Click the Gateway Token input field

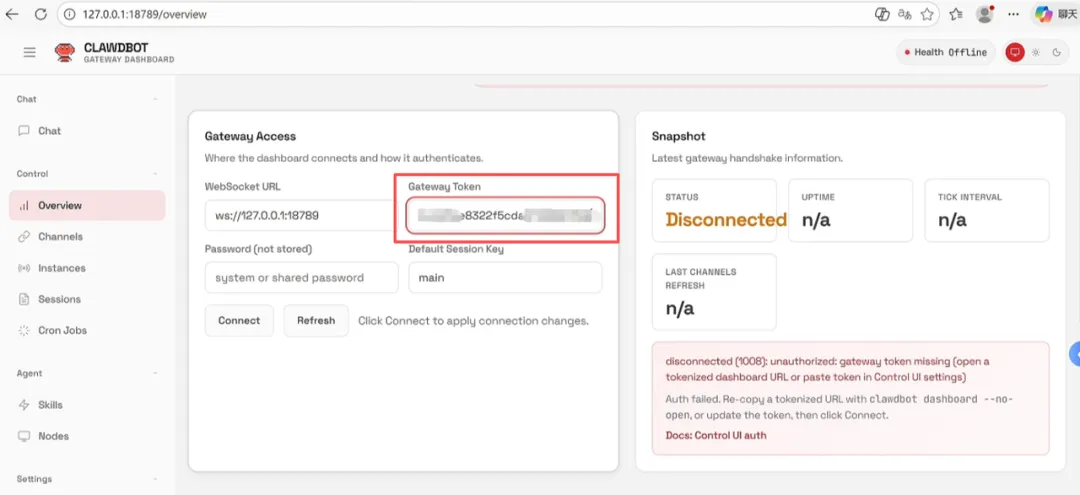click(x=505, y=215)
